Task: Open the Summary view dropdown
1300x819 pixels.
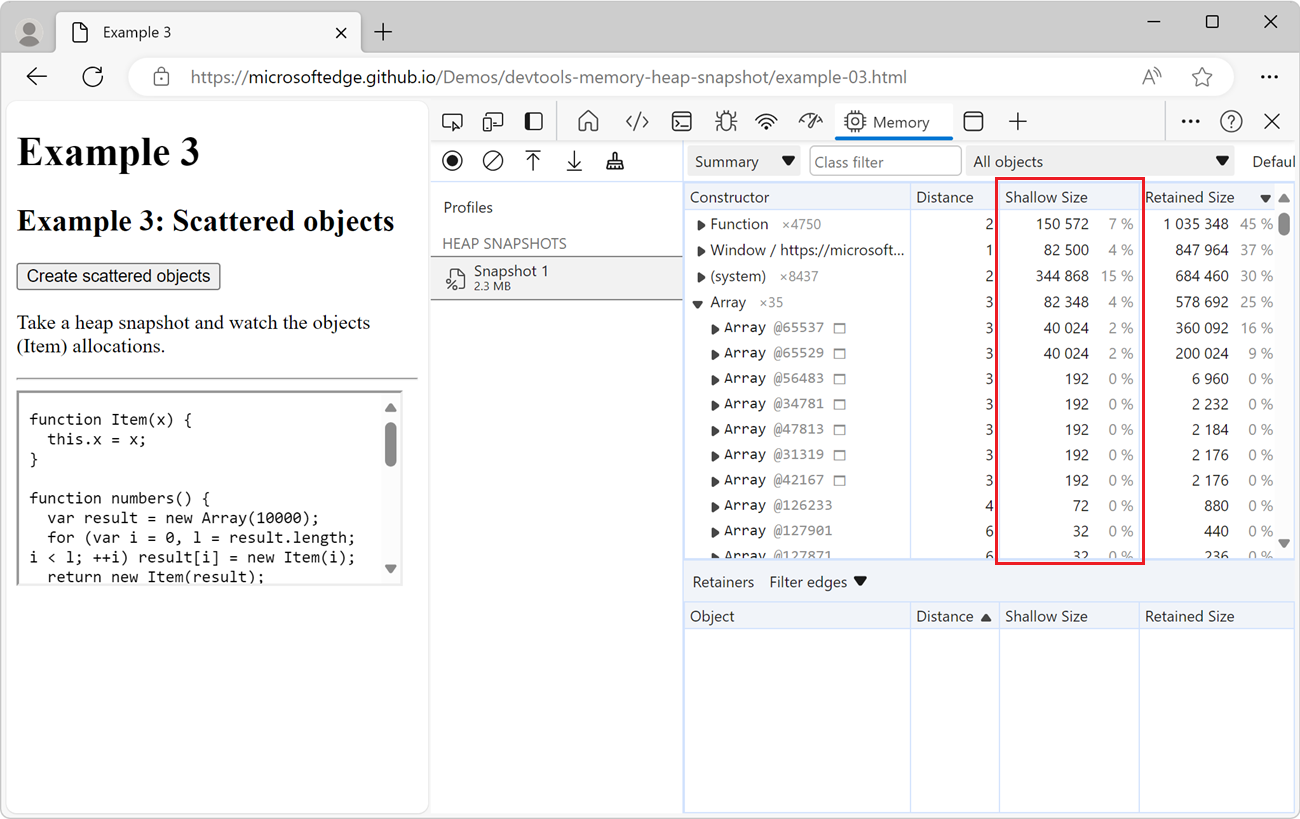Action: point(744,161)
